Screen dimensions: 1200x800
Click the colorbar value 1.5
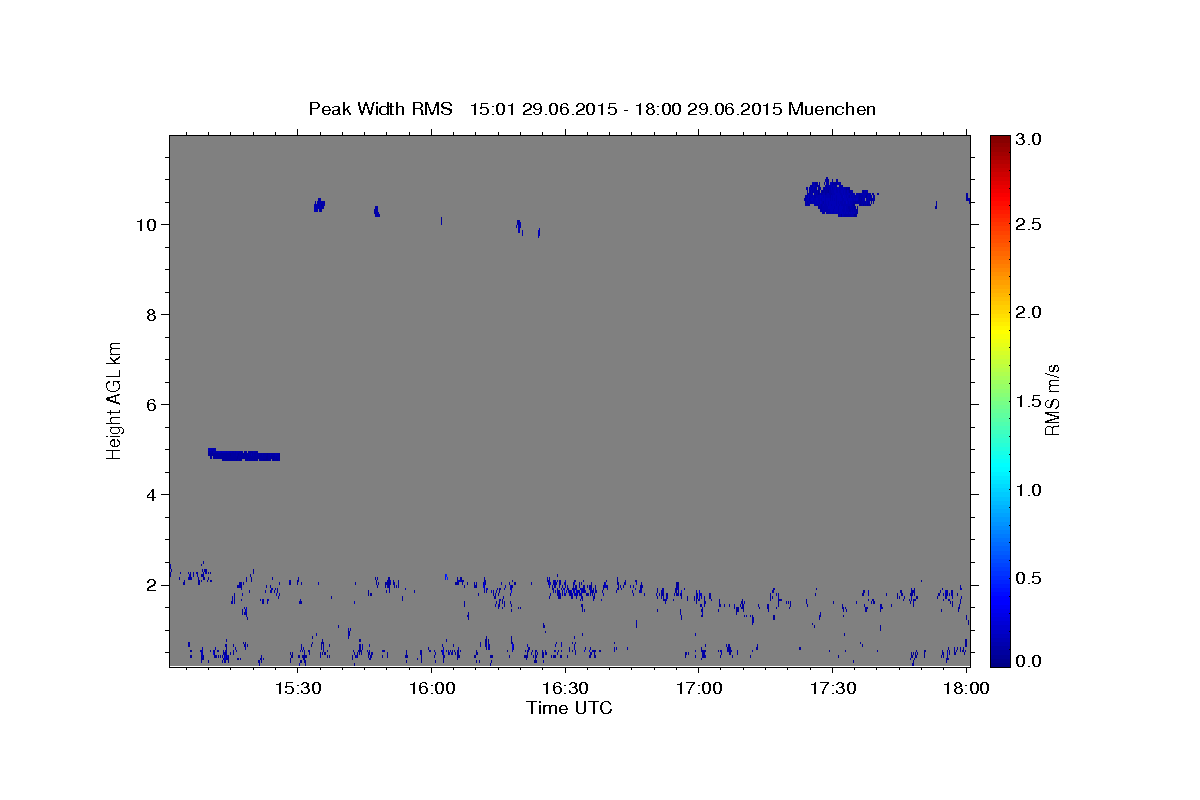coord(1030,401)
